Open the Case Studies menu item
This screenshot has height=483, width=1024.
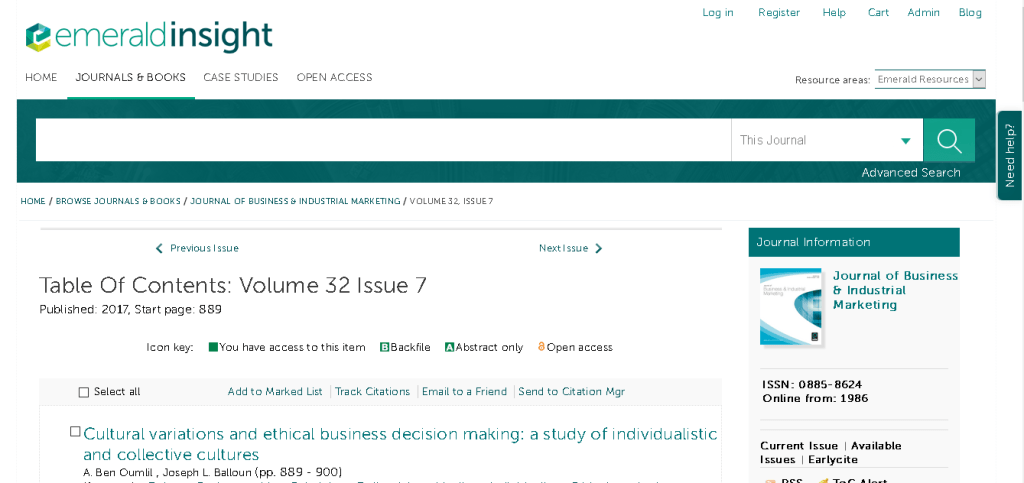240,78
